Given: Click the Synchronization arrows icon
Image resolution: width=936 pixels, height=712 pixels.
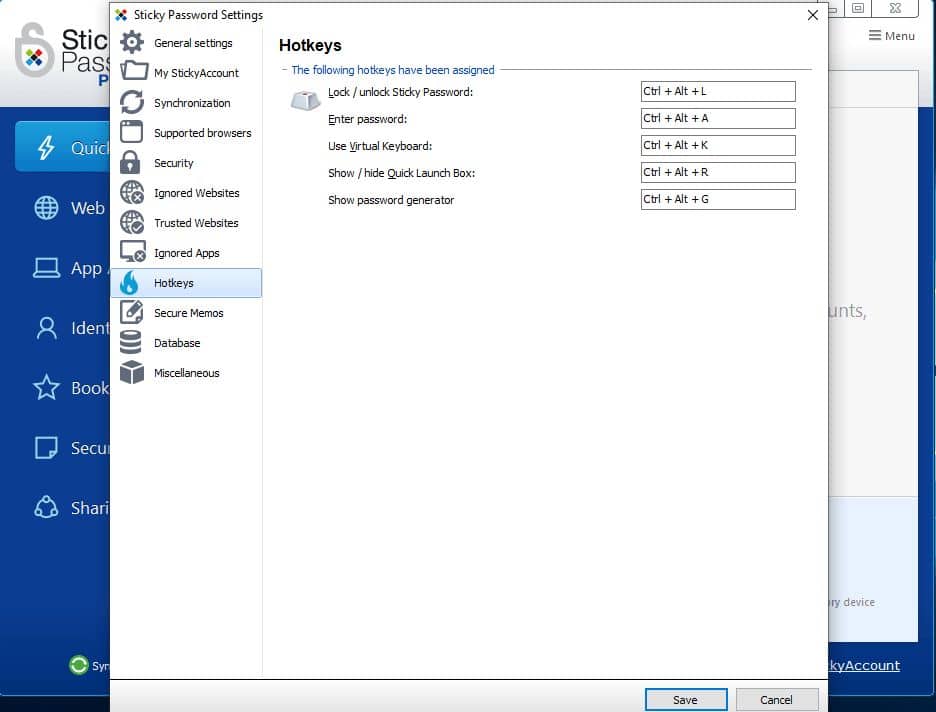Looking at the screenshot, I should point(132,102).
